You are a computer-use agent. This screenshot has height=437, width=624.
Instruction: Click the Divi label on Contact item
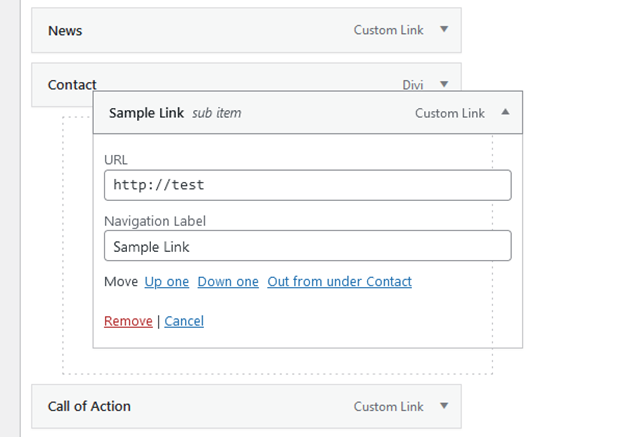point(413,85)
